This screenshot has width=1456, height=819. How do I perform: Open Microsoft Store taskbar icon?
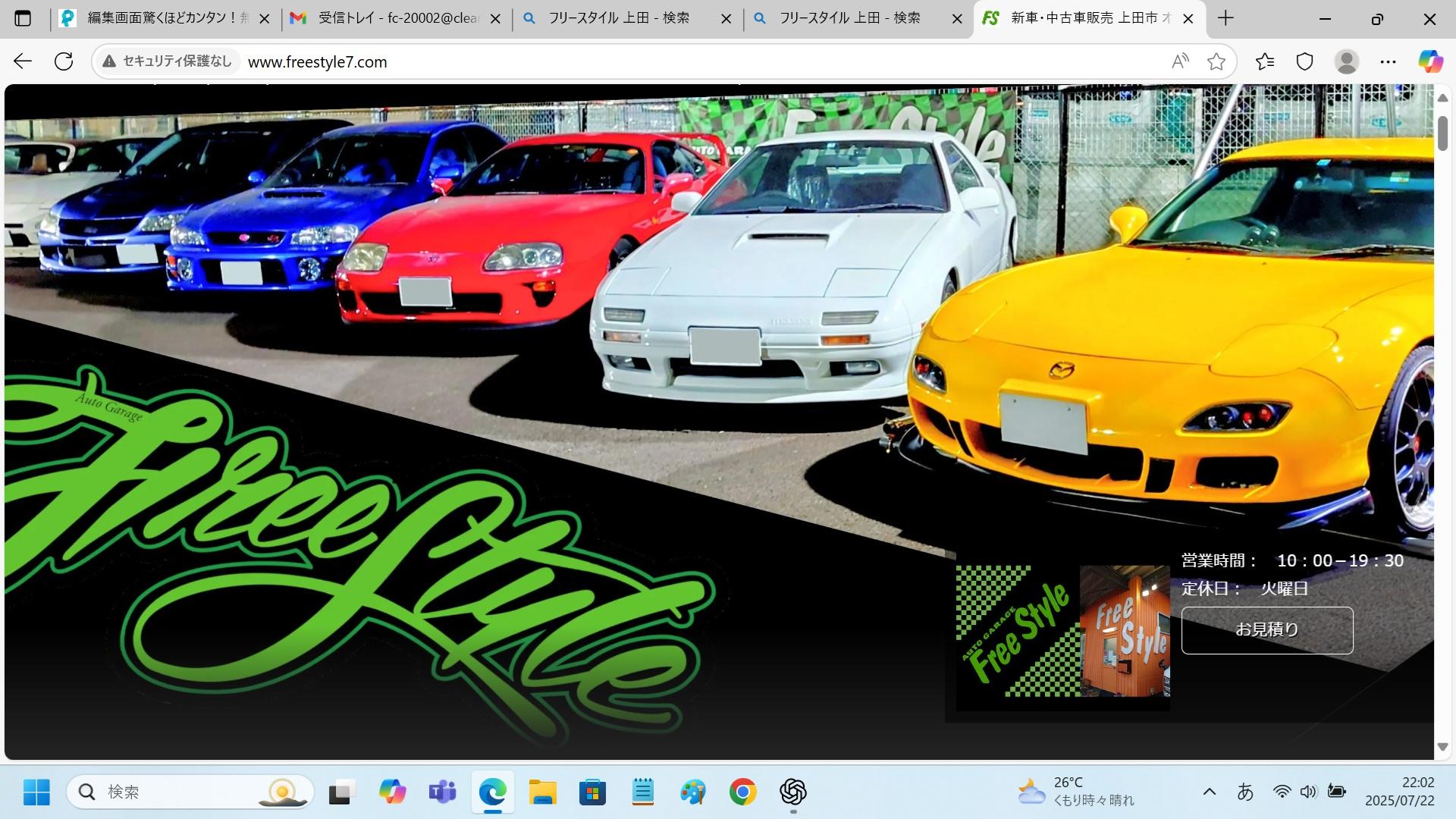point(592,792)
